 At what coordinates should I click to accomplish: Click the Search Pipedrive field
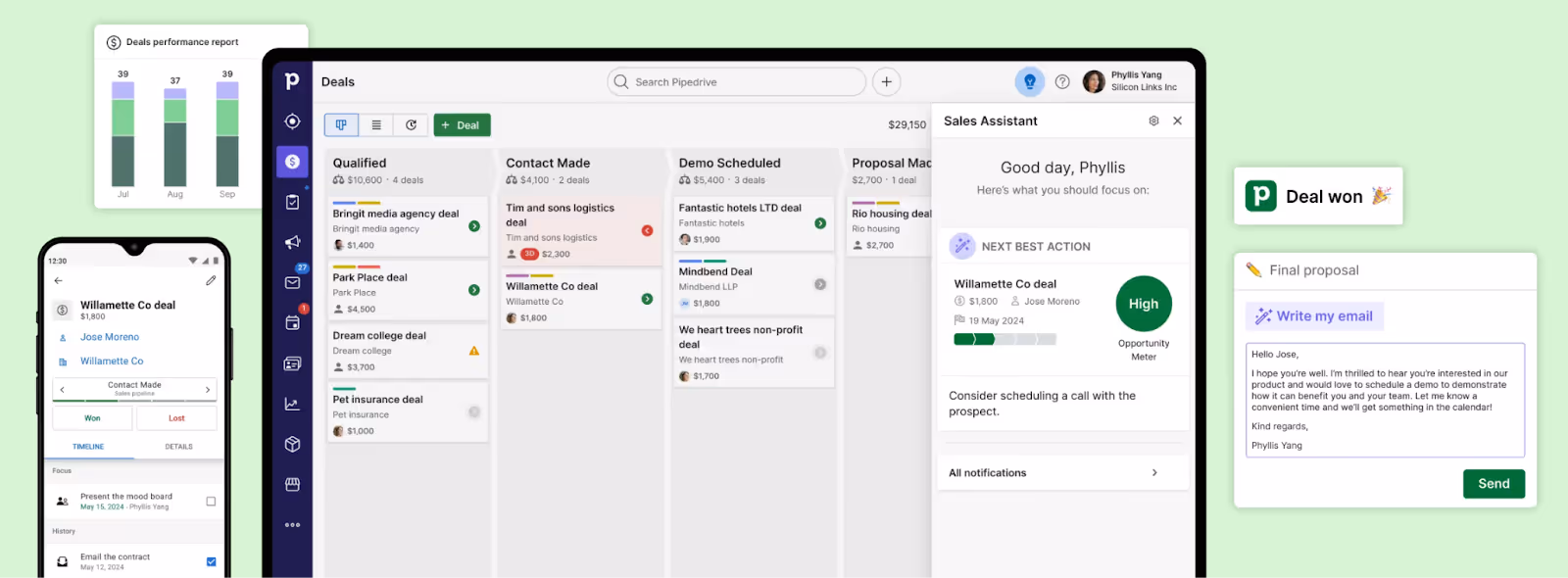coord(737,82)
